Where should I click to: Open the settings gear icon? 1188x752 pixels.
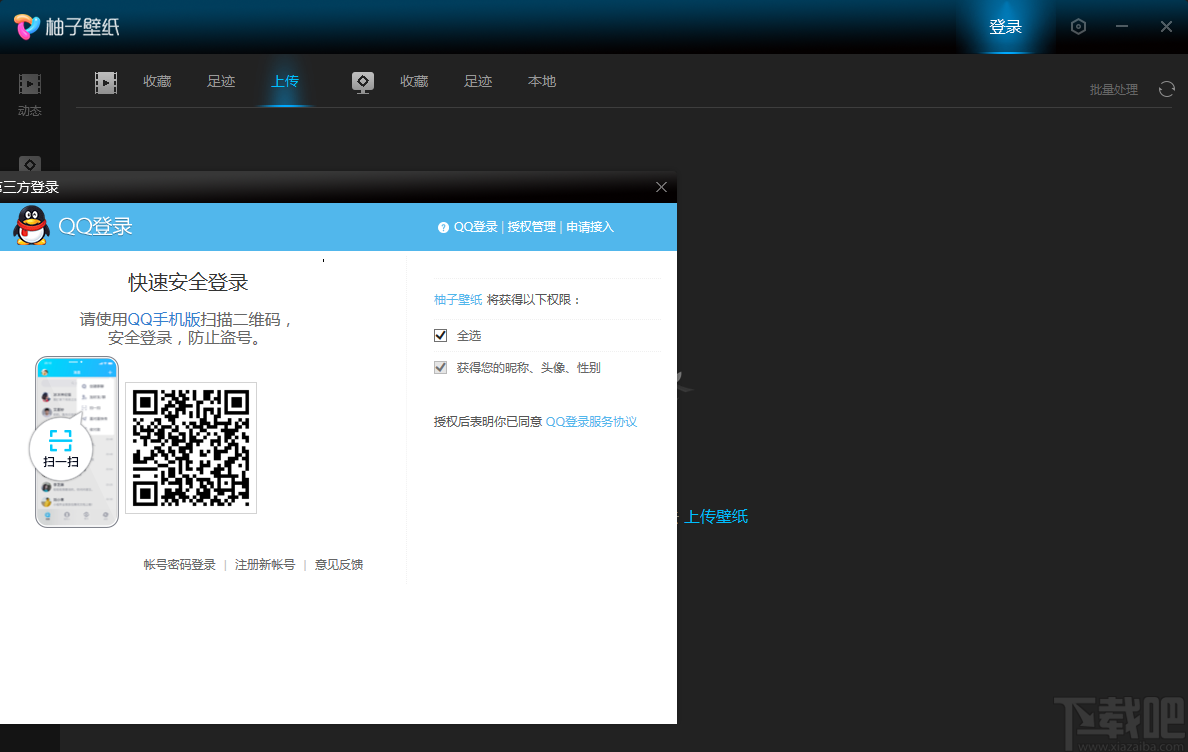tap(1078, 27)
